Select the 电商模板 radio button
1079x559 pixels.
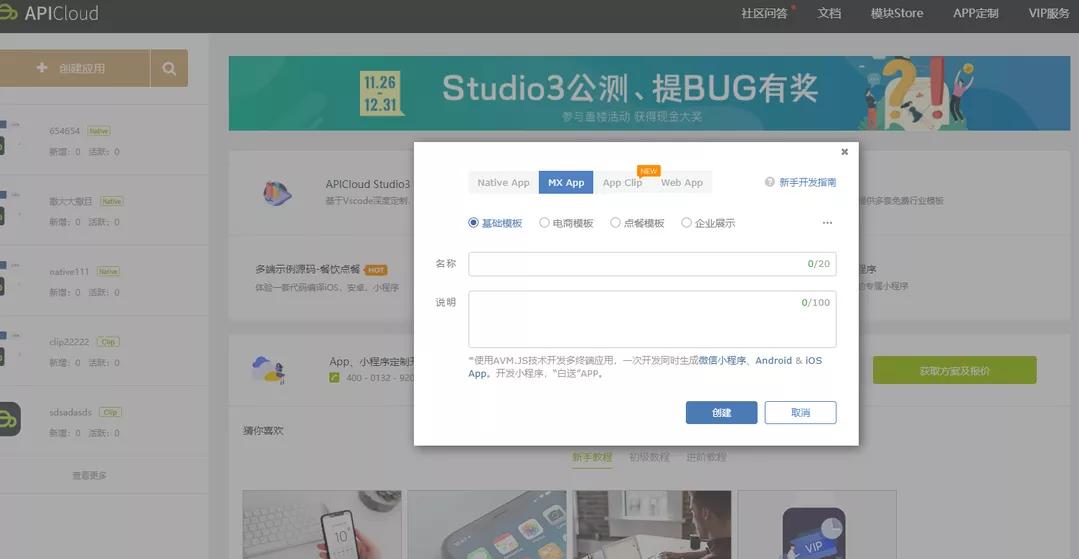pos(544,222)
